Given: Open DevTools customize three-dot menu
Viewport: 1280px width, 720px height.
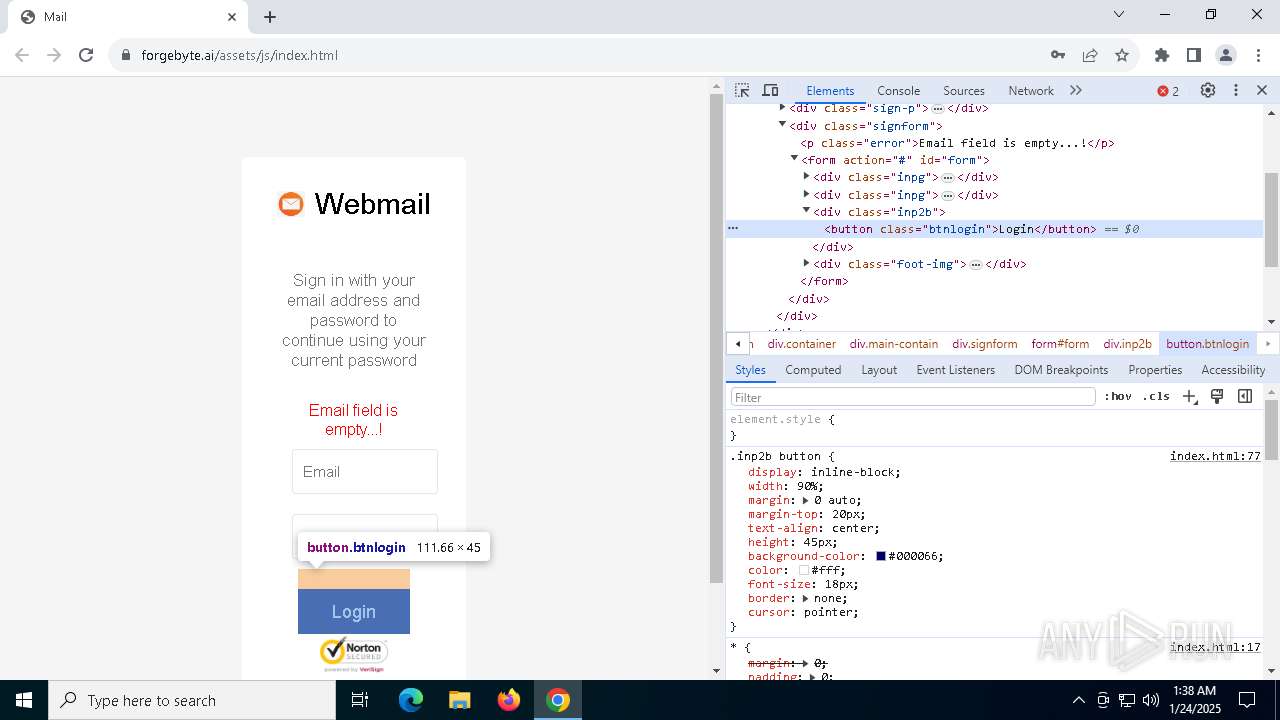Looking at the screenshot, I should pos(1236,90).
